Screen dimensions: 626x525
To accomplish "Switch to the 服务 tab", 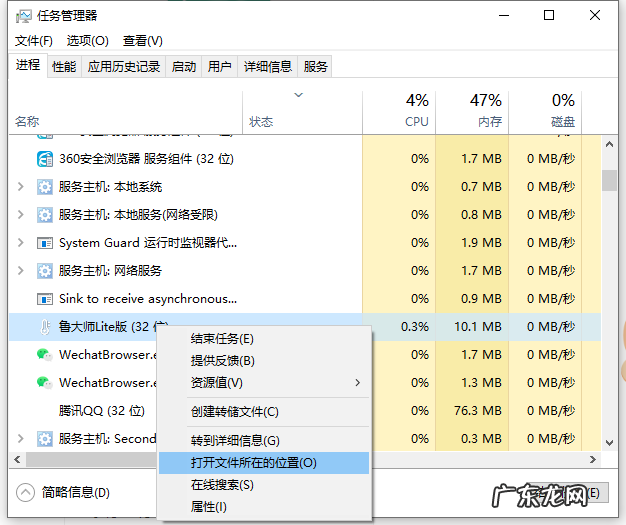I will coord(315,66).
